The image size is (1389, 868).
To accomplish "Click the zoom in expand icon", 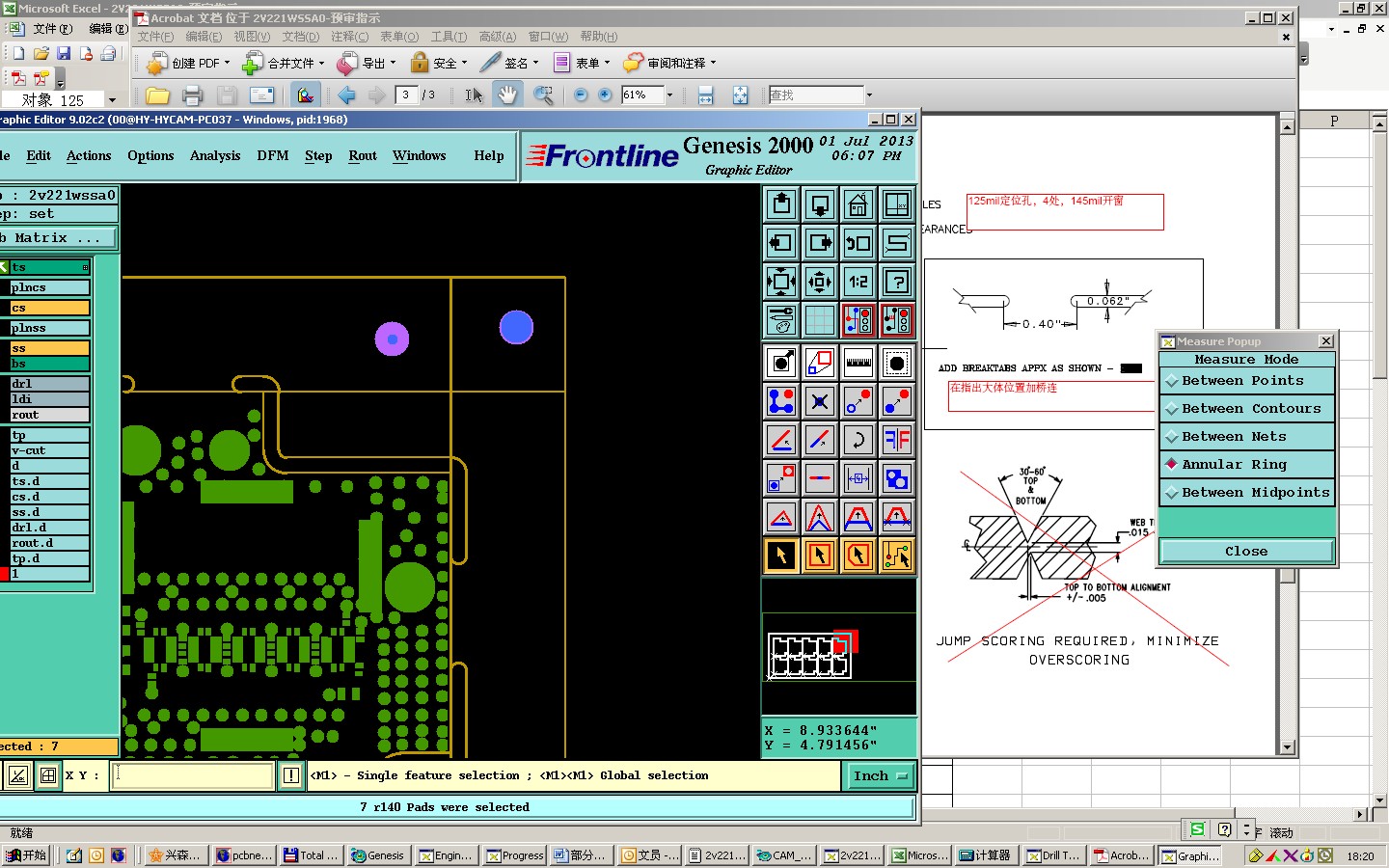I will click(781, 282).
